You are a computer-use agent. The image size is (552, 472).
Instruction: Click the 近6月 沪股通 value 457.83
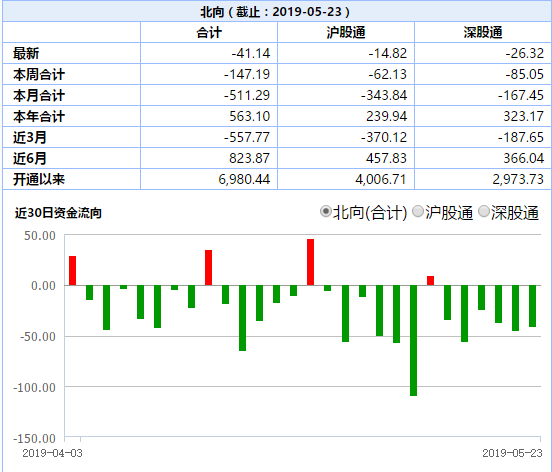coord(386,158)
